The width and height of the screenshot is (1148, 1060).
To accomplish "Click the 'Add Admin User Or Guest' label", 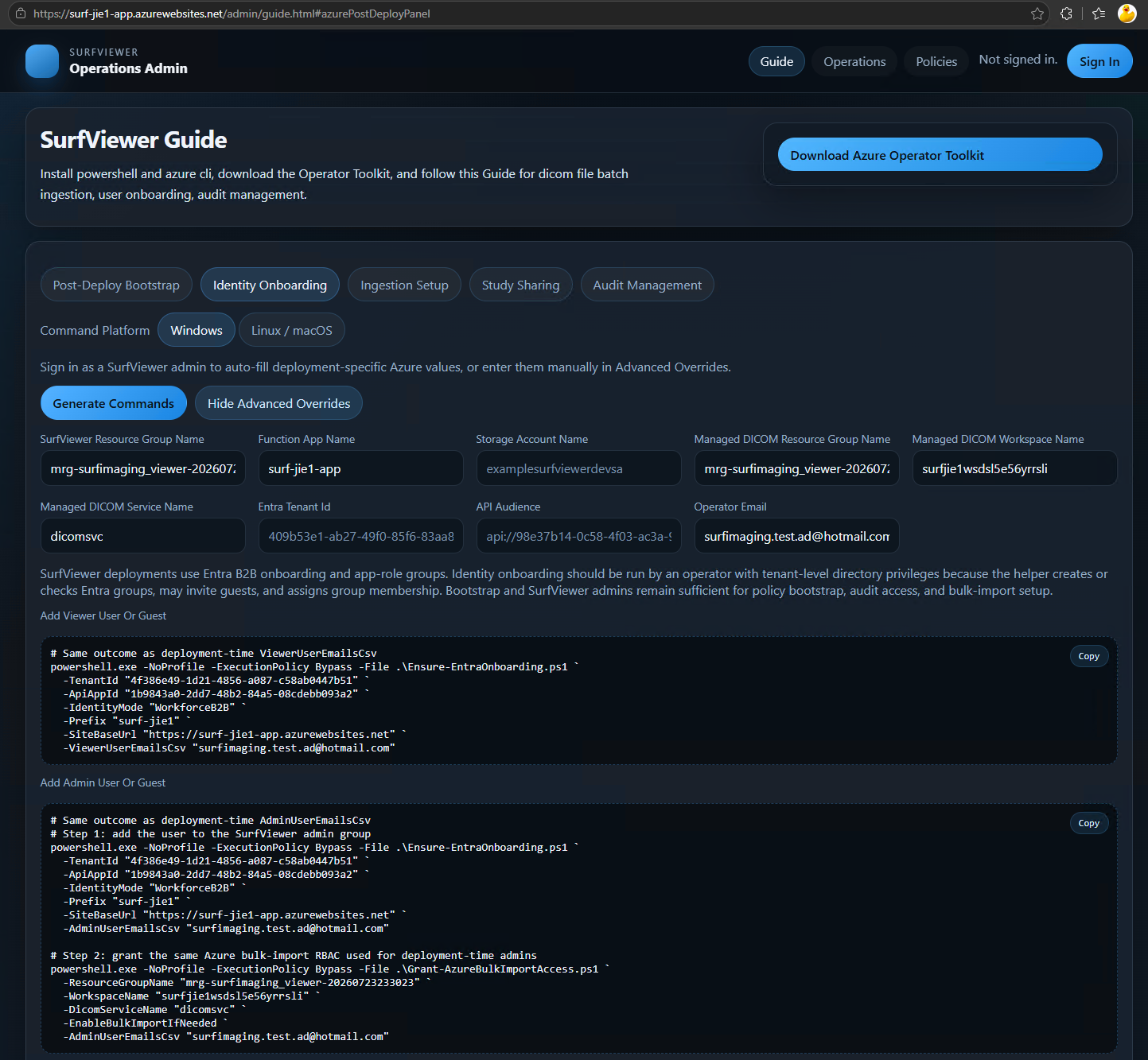I will click(103, 782).
